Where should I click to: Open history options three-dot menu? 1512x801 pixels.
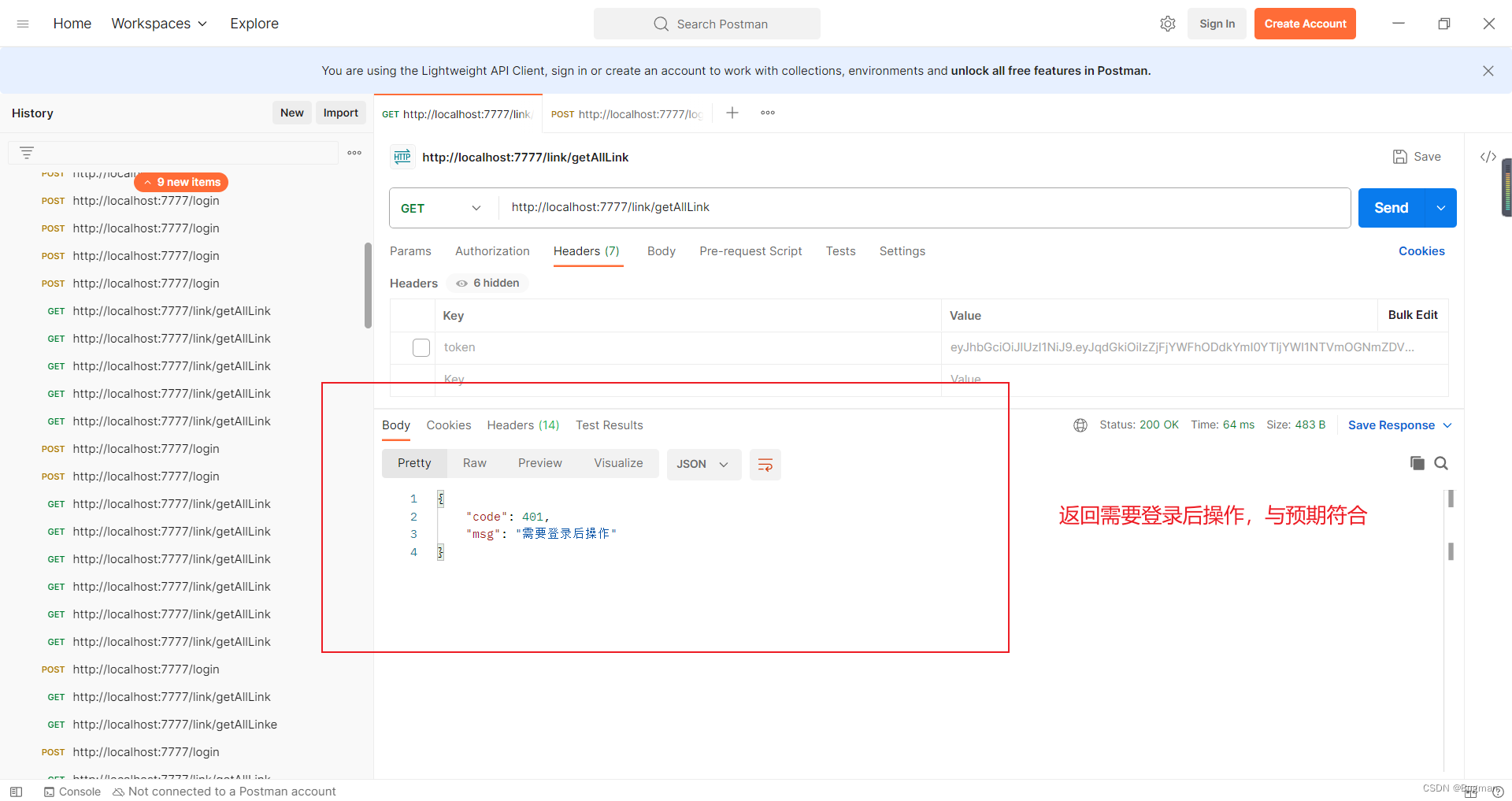coord(354,153)
